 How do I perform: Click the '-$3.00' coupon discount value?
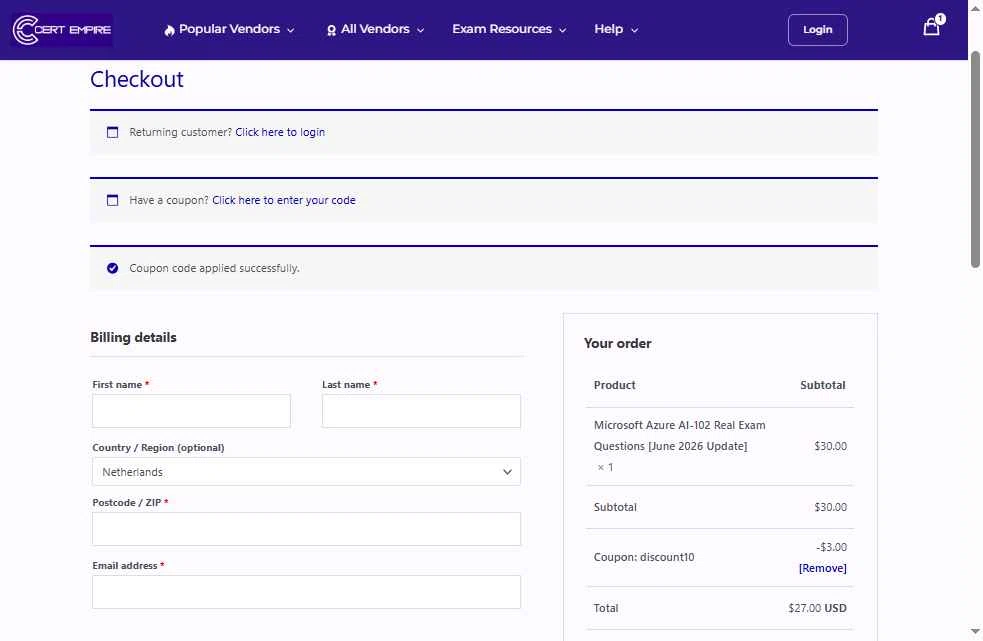click(831, 548)
